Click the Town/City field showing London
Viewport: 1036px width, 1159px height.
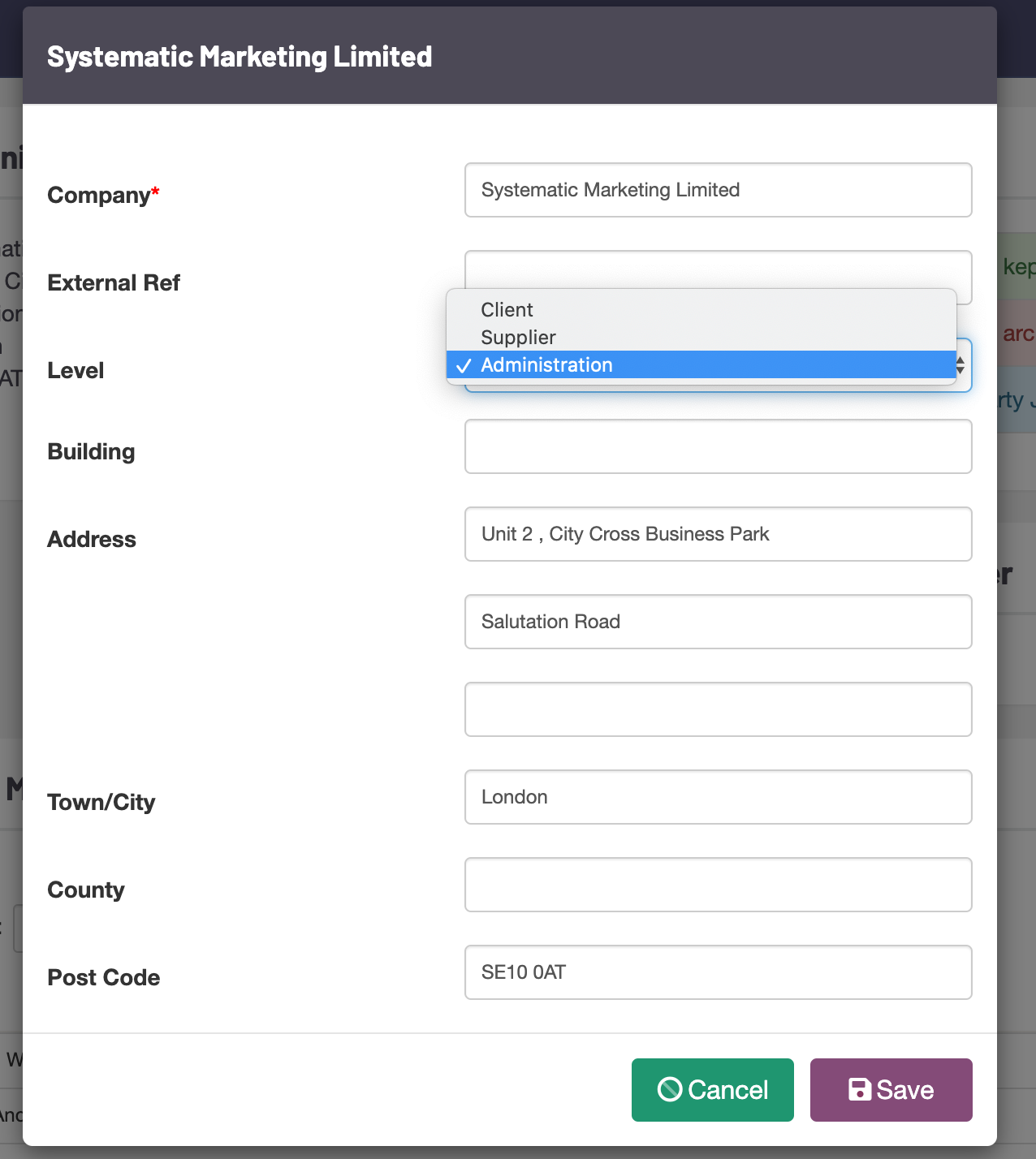pos(718,797)
